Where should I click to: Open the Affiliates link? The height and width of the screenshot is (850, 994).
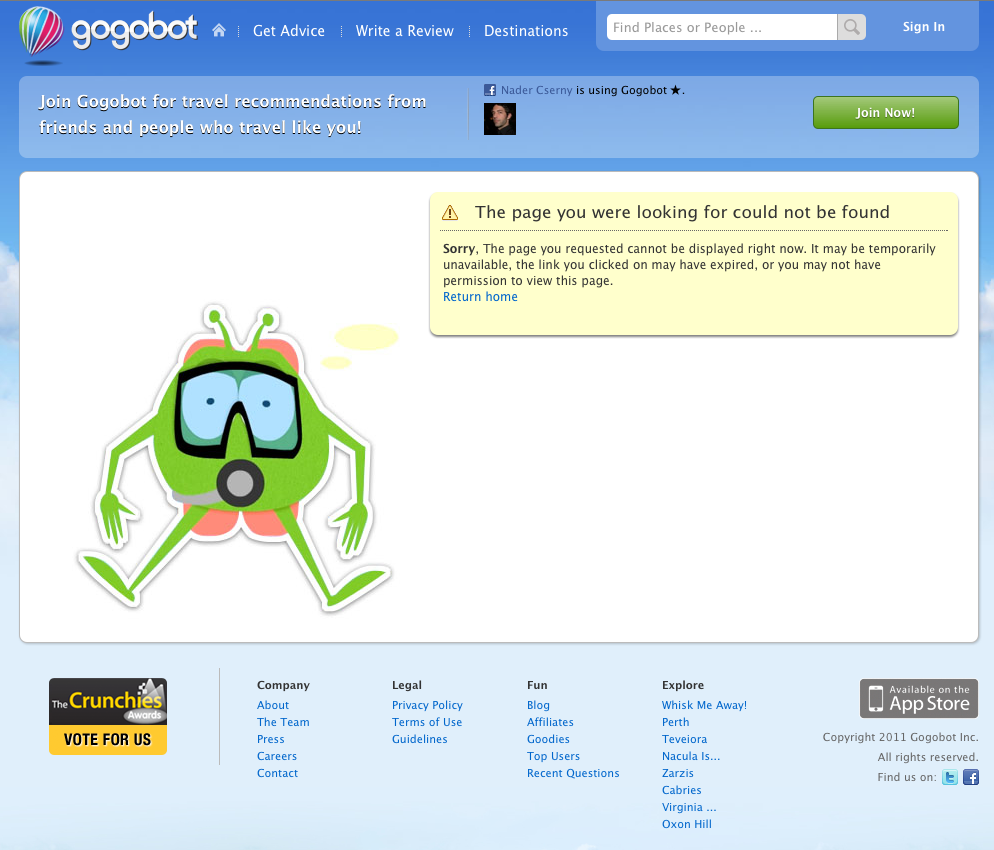550,722
